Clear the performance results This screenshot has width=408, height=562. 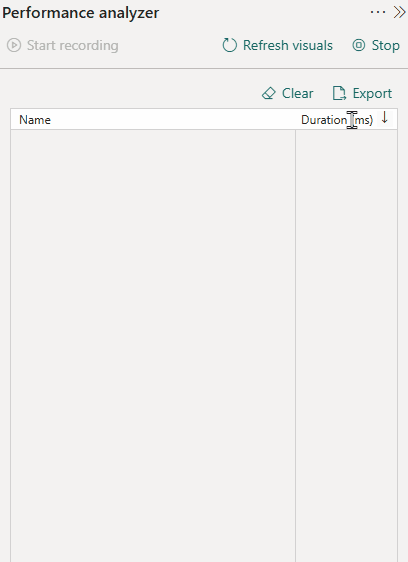(288, 94)
